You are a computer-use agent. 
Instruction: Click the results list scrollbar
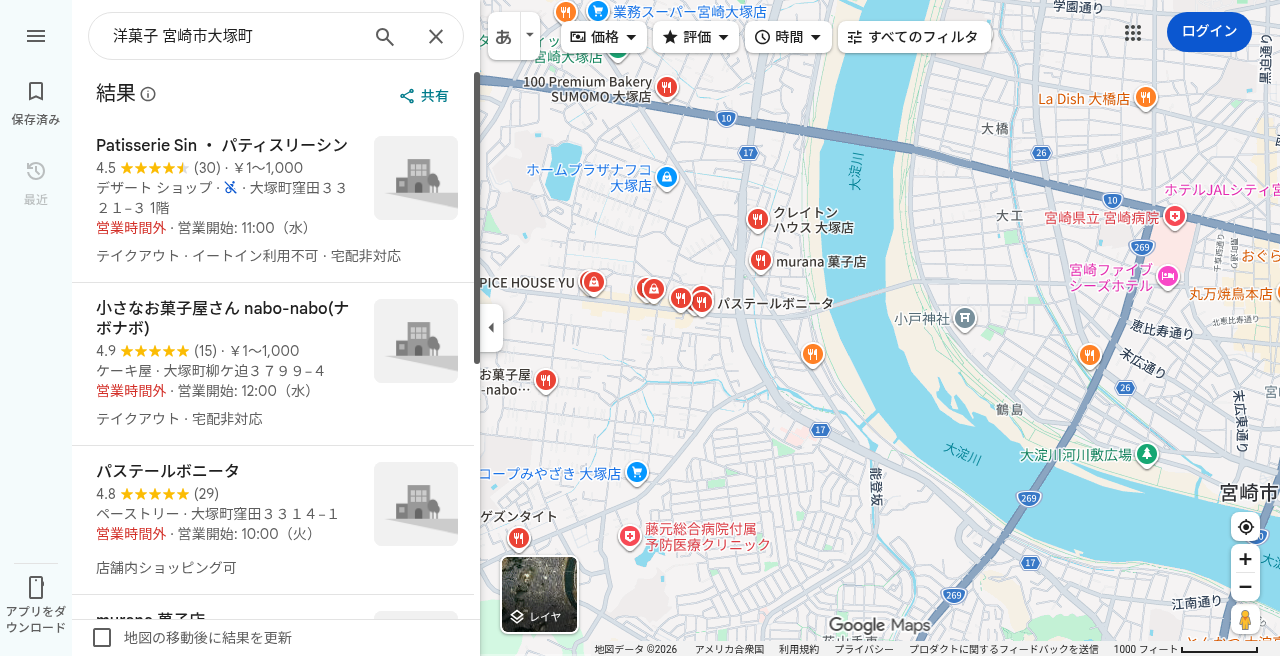coord(477,218)
